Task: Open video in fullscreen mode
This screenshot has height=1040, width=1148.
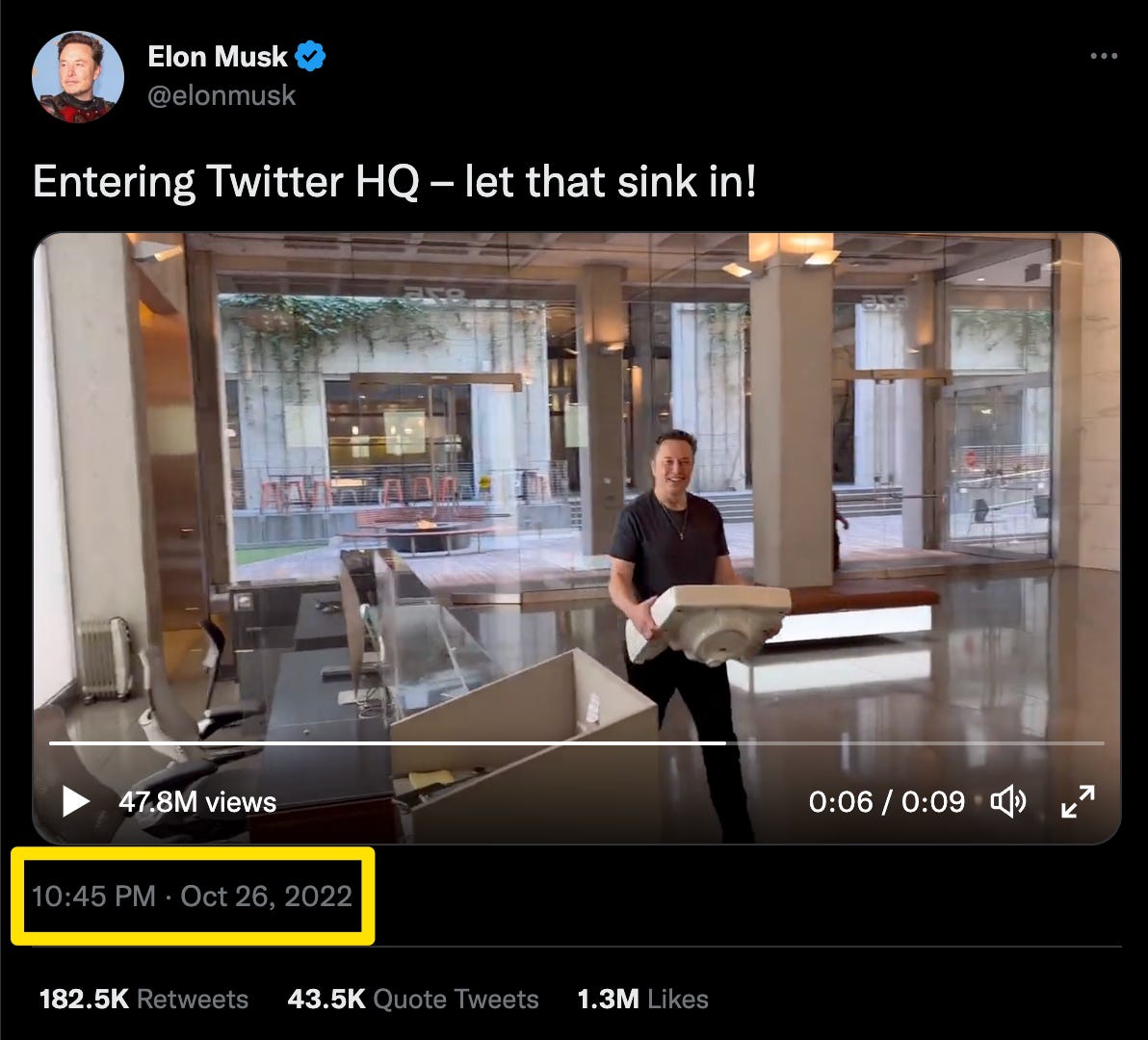Action: tap(1078, 801)
